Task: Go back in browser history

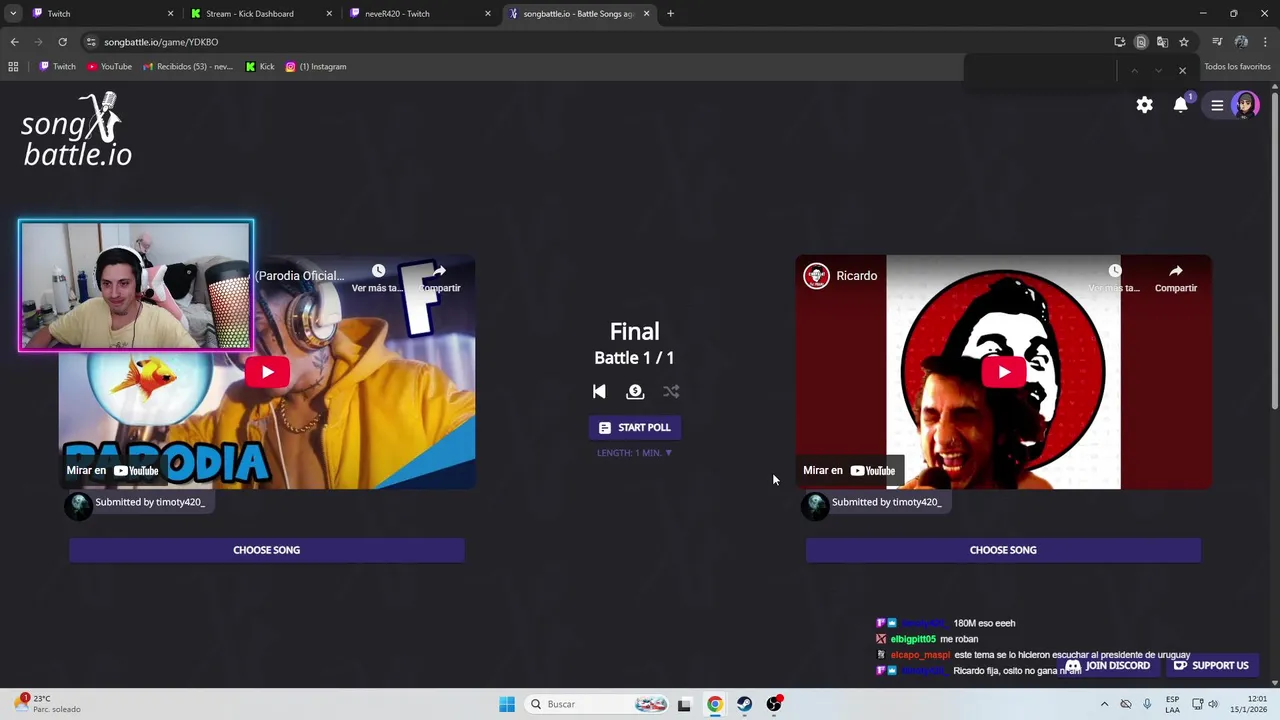Action: [x=14, y=42]
